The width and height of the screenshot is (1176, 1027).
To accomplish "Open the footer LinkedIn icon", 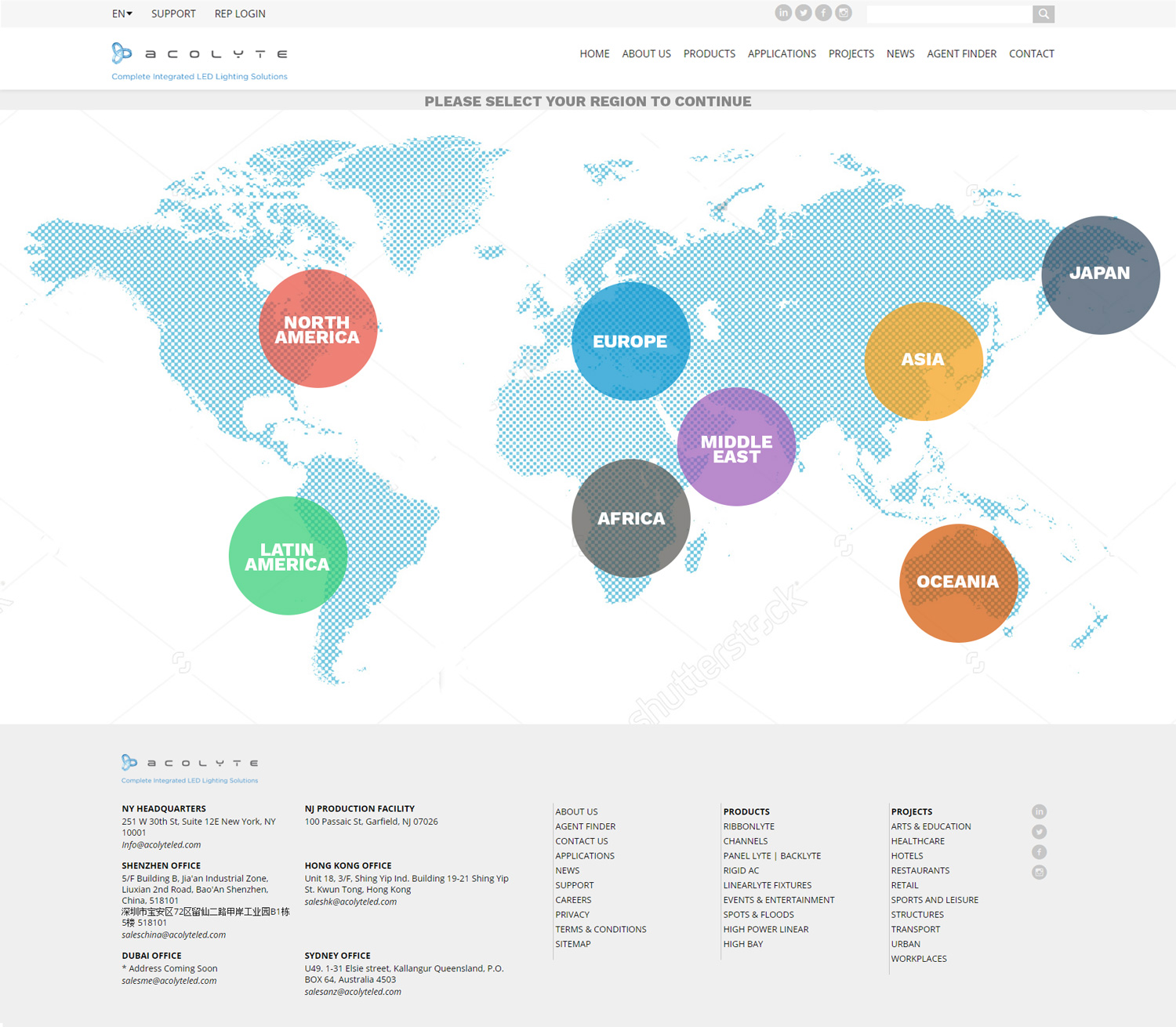I will 1040,811.
